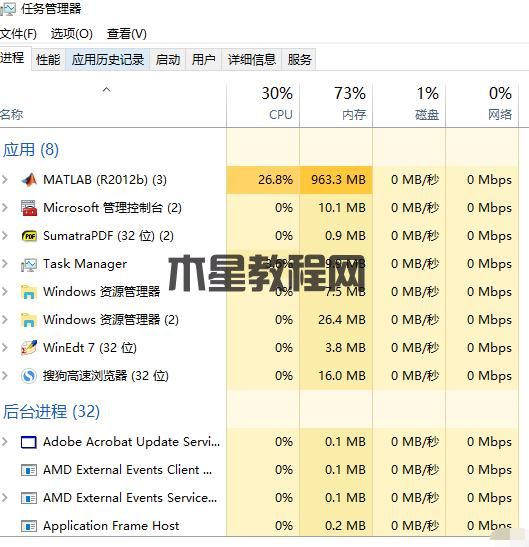
Task: Click the SumatraPDF application icon
Action: point(29,236)
